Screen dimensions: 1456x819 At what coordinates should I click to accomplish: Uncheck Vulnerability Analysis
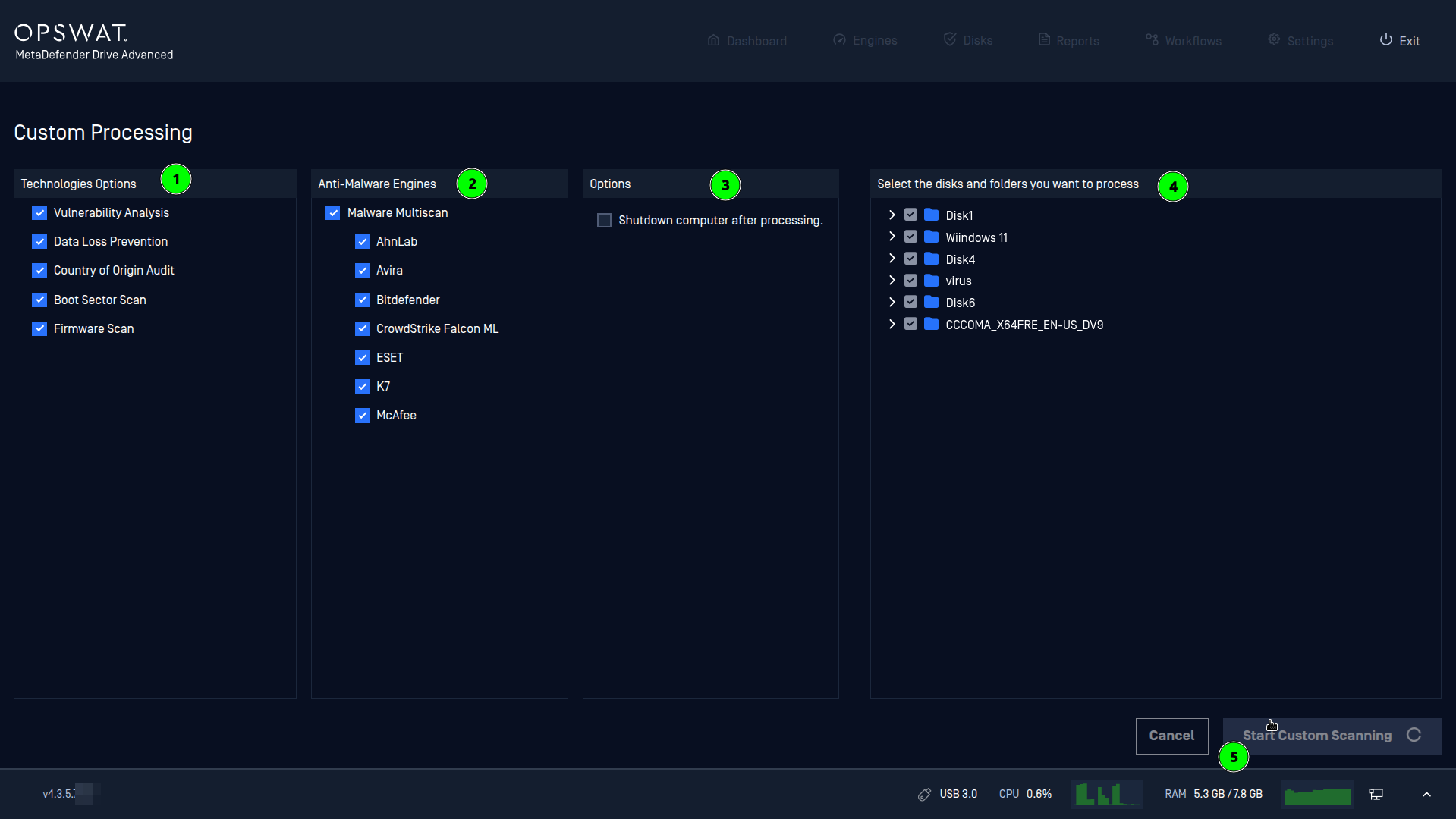pyautogui.click(x=39, y=213)
